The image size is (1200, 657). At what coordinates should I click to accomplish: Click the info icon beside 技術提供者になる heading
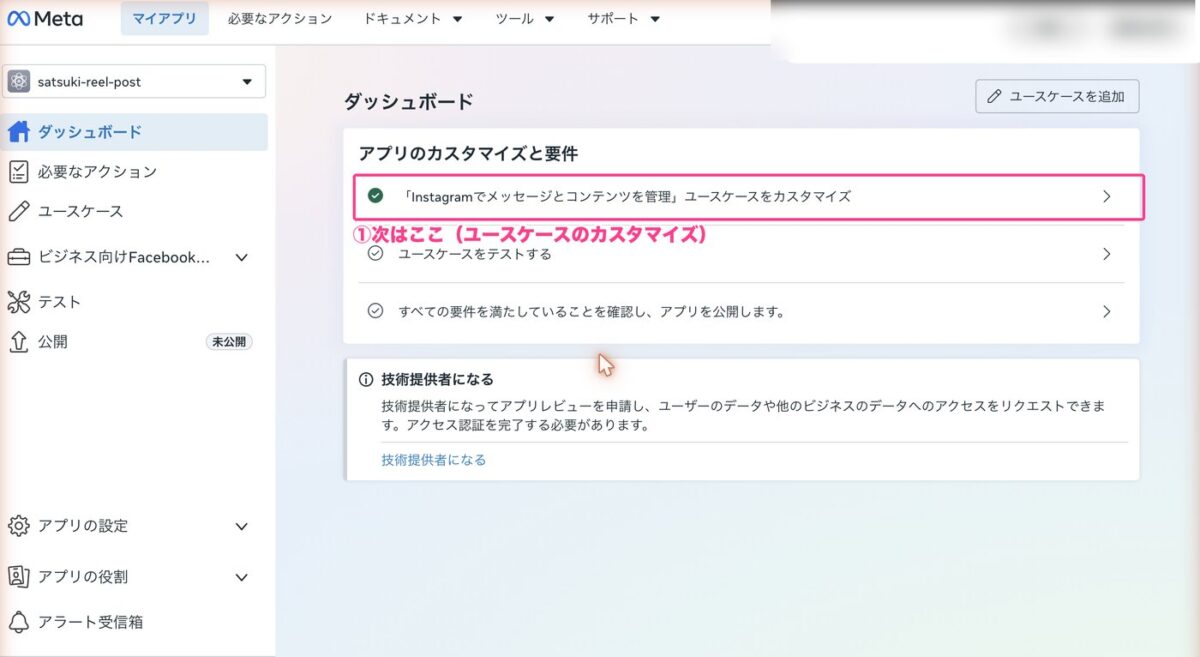pos(366,380)
